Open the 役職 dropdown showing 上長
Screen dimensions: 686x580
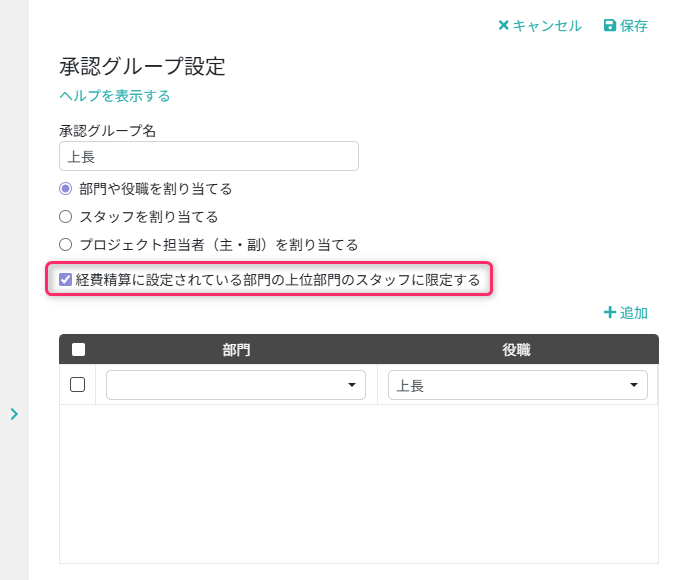click(517, 385)
